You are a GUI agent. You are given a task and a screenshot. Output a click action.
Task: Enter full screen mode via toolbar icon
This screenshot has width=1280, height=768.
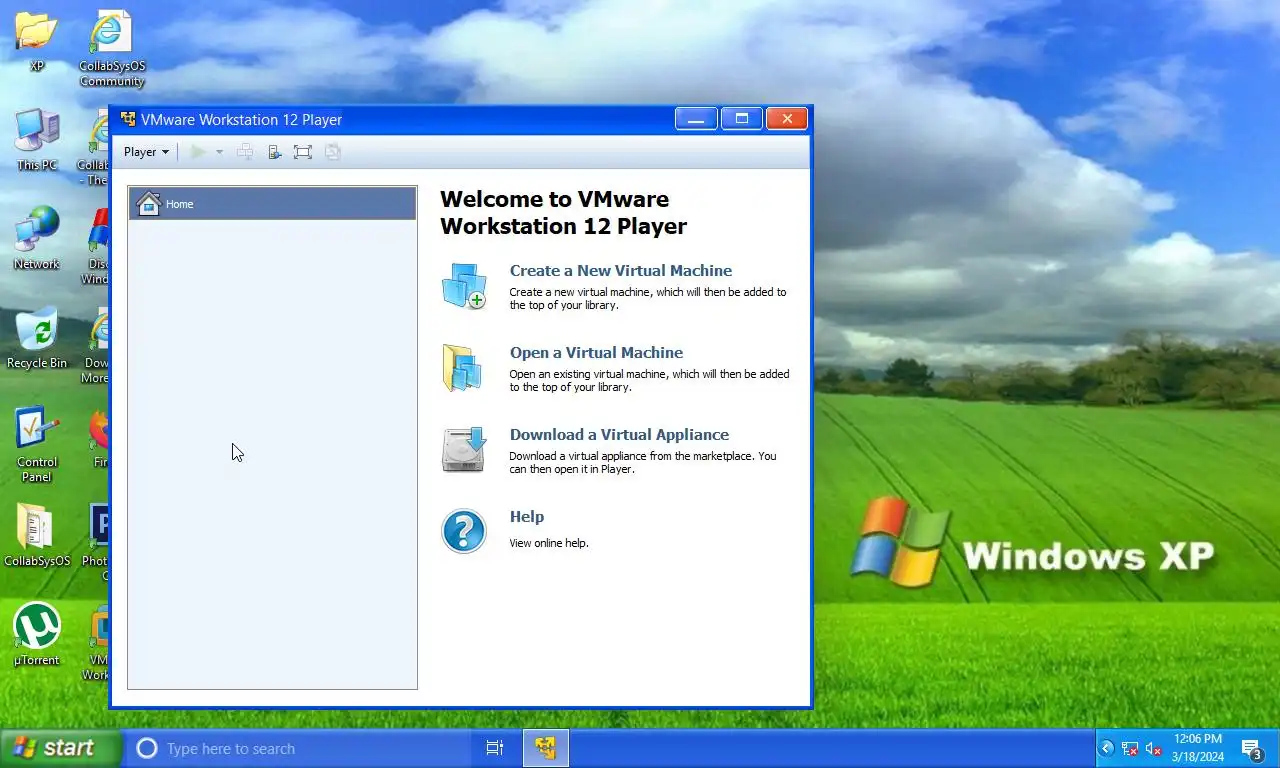pyautogui.click(x=303, y=152)
